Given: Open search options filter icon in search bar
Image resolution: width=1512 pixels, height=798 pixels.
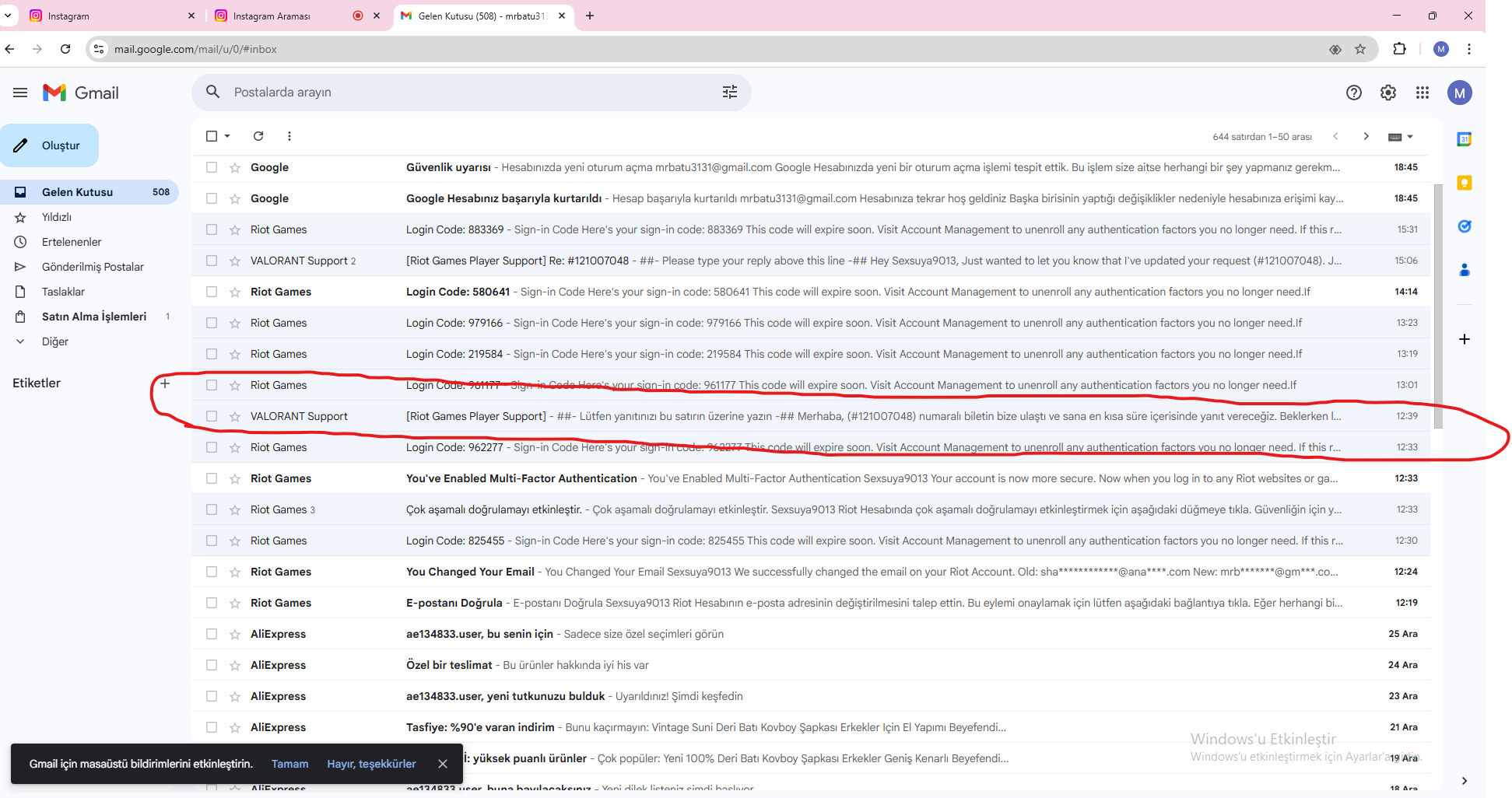Looking at the screenshot, I should [x=730, y=93].
